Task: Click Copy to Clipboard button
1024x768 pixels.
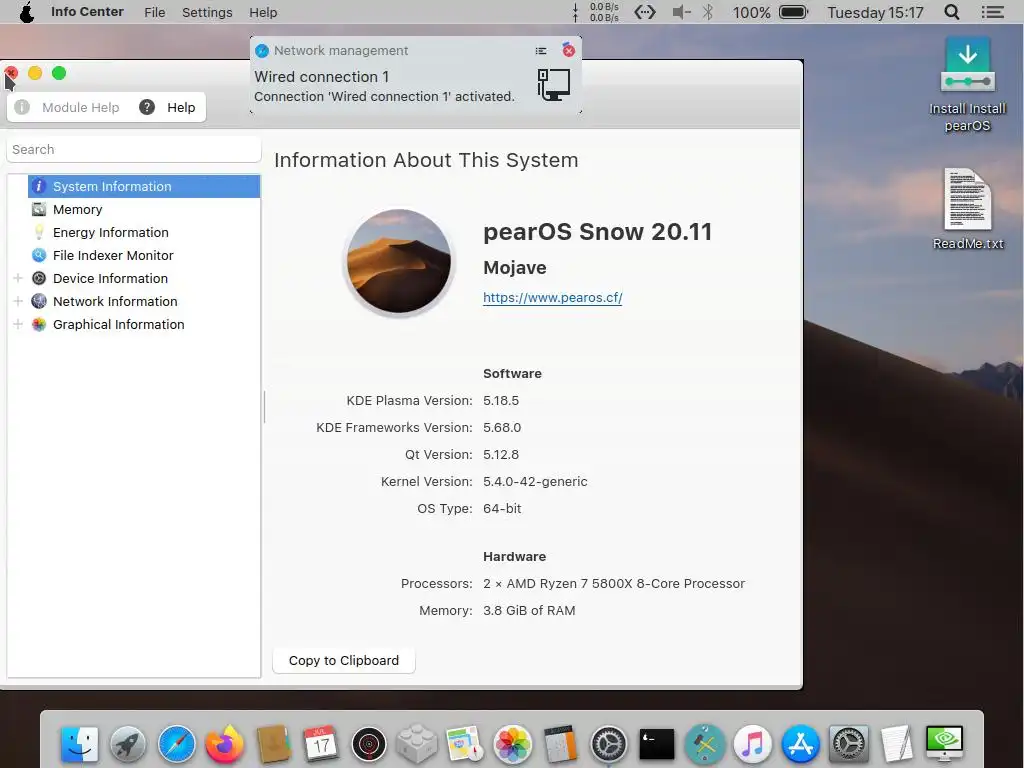Action: pos(344,660)
